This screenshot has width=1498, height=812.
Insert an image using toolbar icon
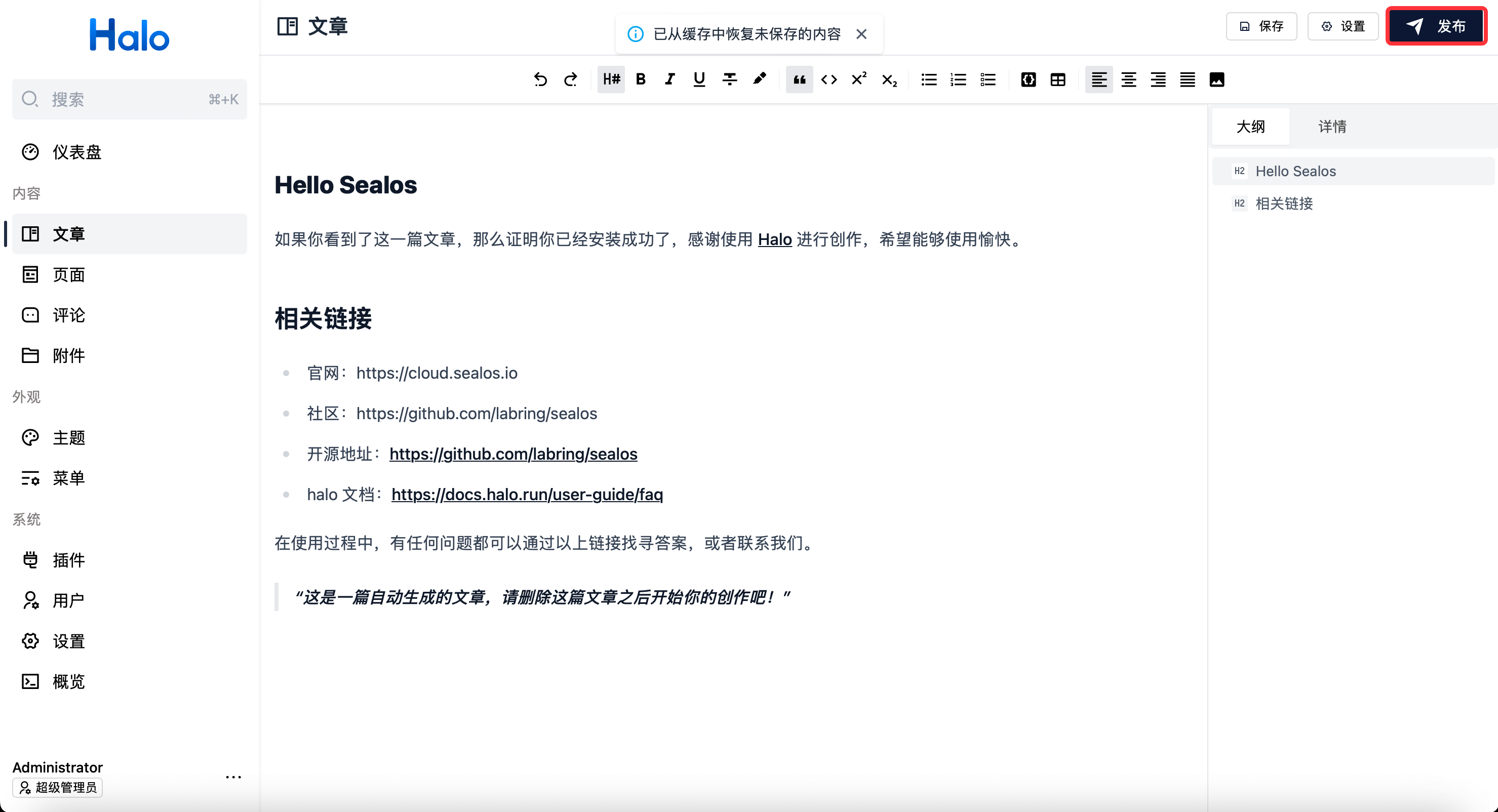pyautogui.click(x=1216, y=79)
